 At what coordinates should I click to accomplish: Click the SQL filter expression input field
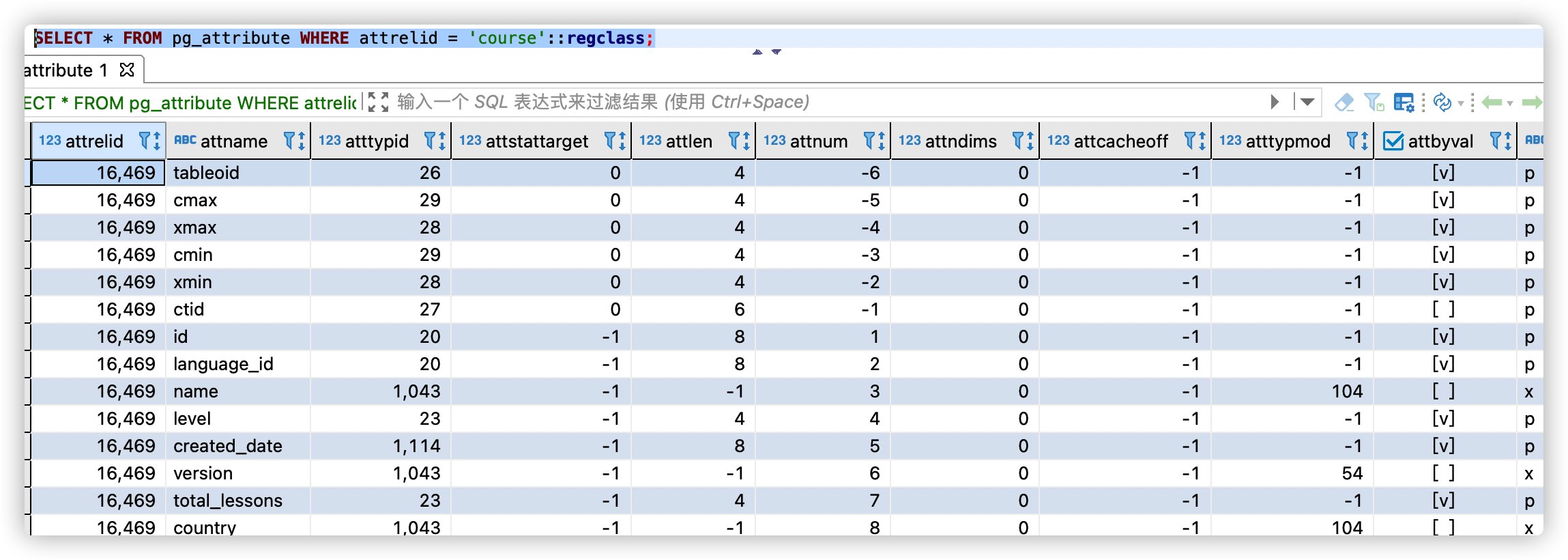pyautogui.click(x=829, y=102)
